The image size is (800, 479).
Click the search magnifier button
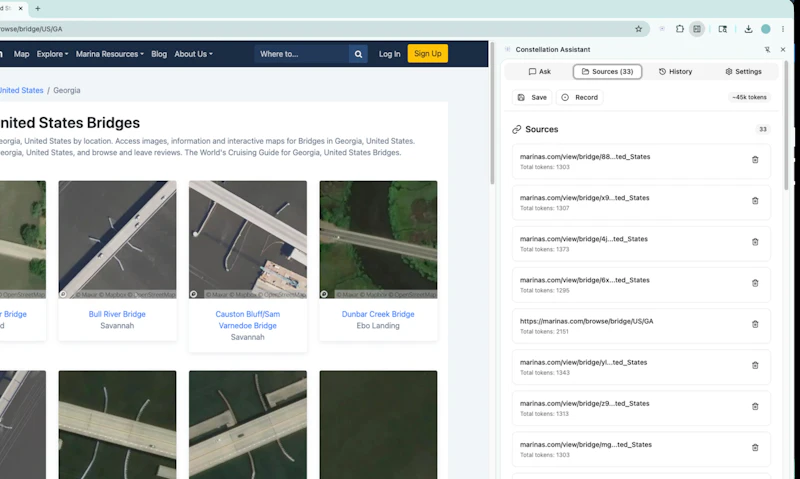pos(358,54)
